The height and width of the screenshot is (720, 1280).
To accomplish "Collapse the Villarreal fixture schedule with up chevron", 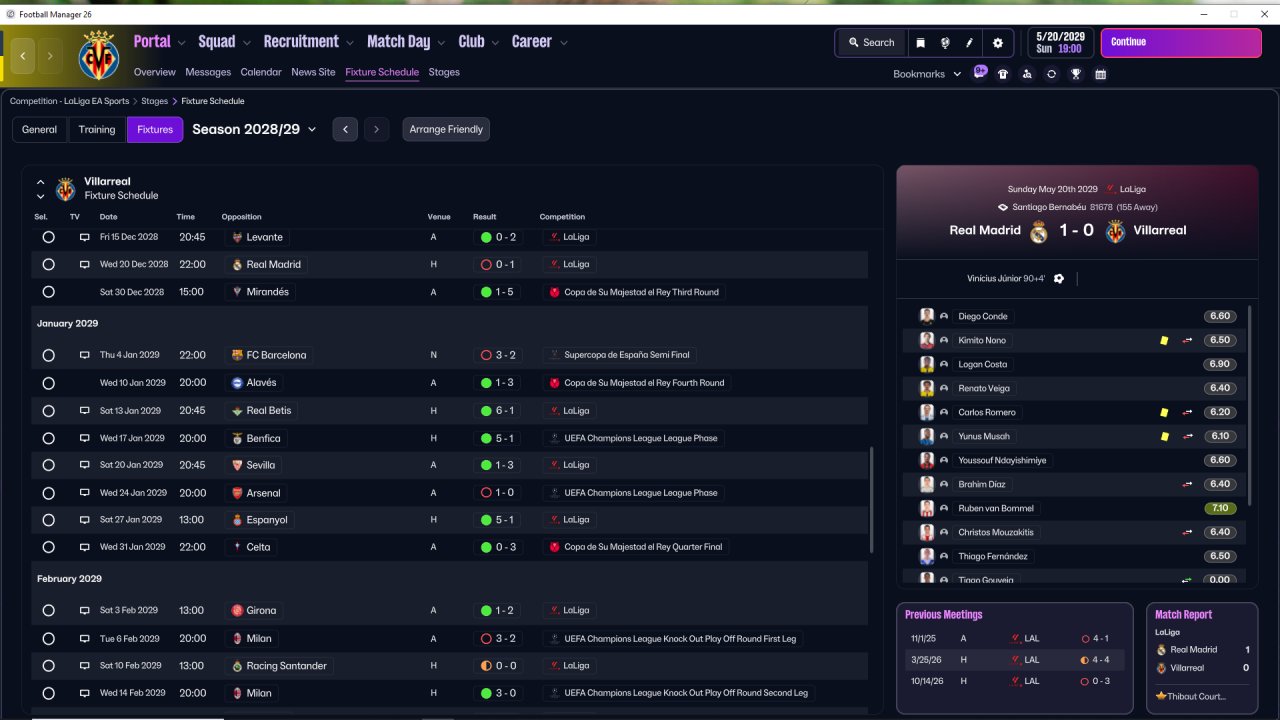I will point(40,183).
